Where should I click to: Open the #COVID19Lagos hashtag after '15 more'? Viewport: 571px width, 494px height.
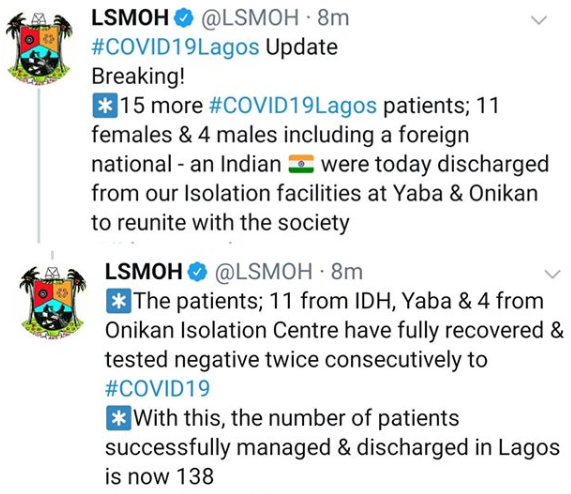[x=293, y=106]
